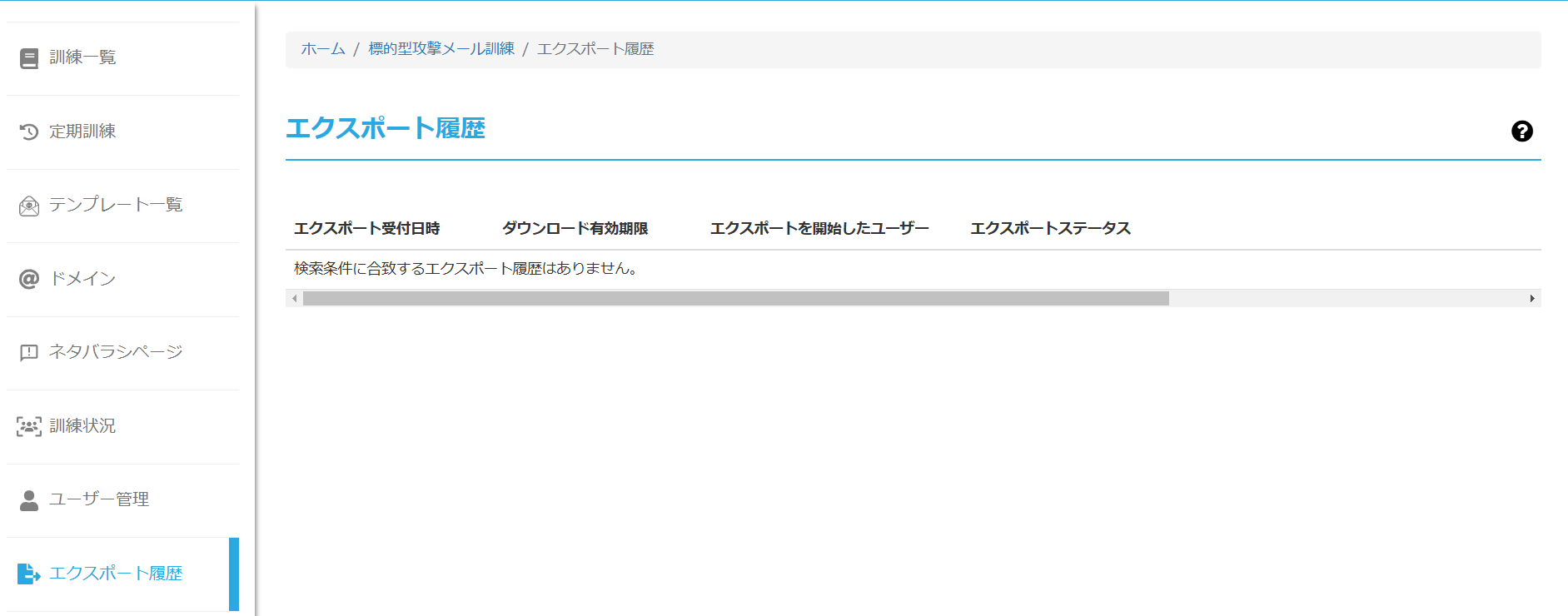Click the エクスポートステータス column header

pyautogui.click(x=1050, y=228)
